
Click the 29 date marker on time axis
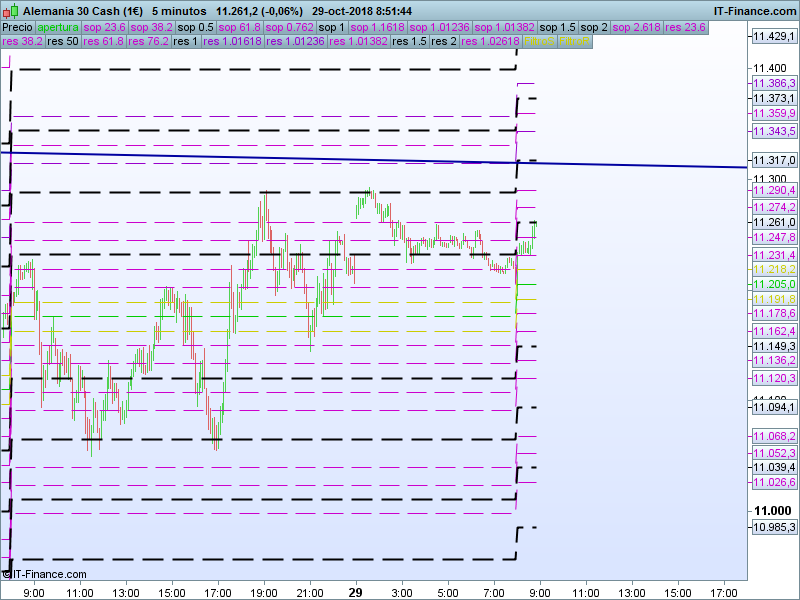355,592
